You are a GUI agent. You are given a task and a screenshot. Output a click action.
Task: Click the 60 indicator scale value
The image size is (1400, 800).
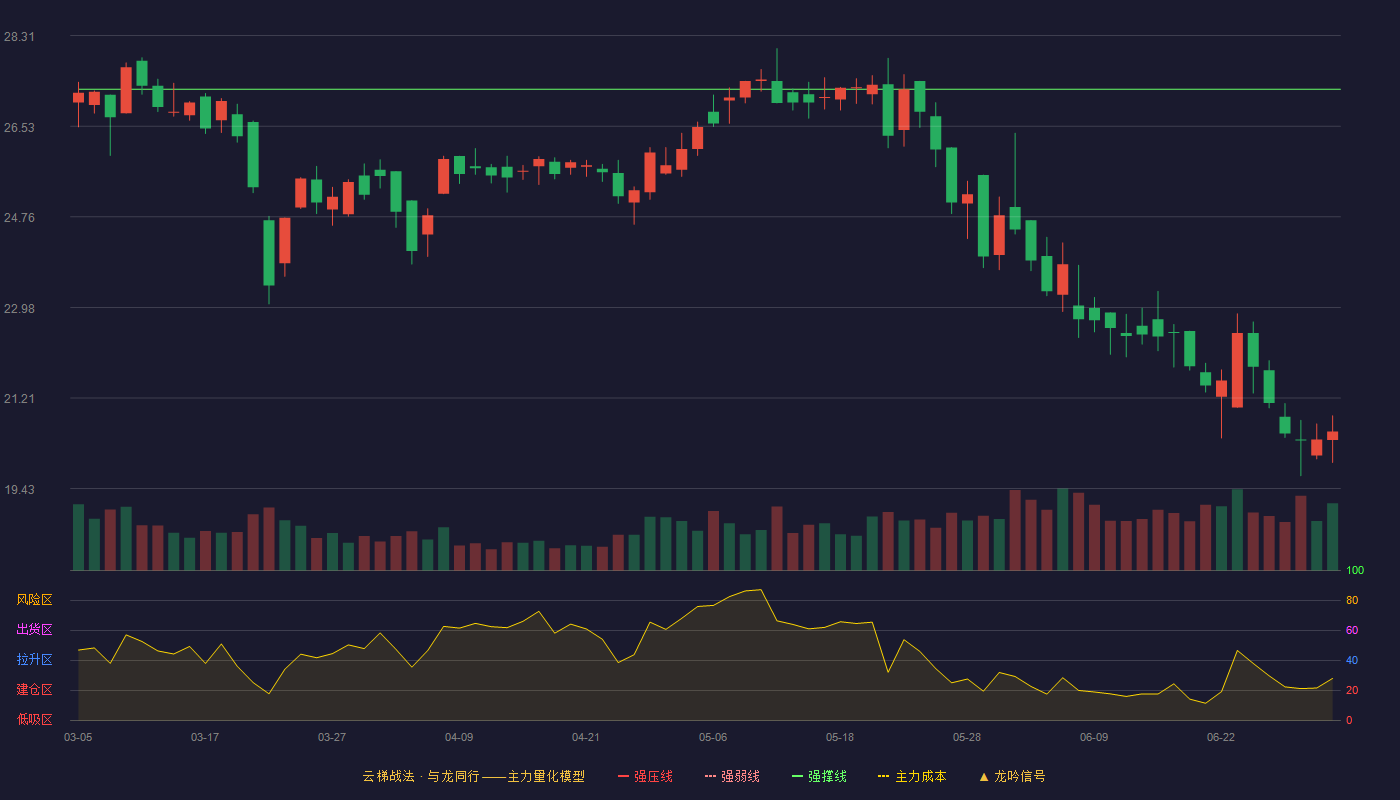pos(1352,630)
